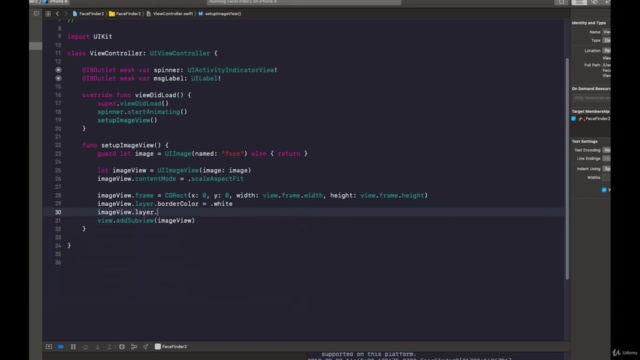Open Debug Memory Graph button

pos(134,347)
